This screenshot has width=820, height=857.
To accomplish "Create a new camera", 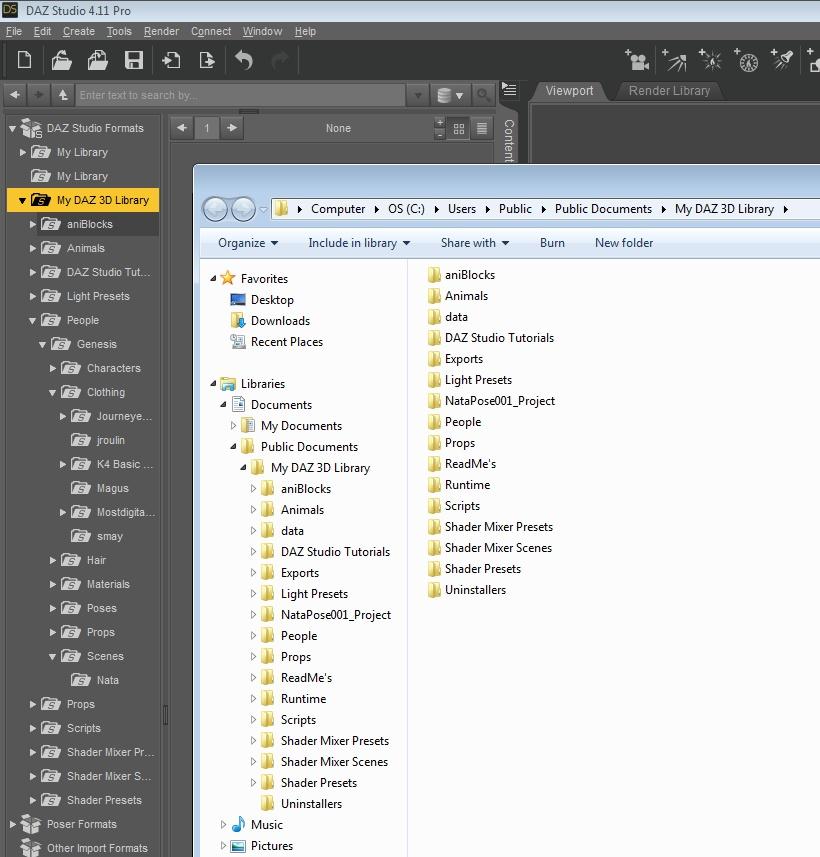I will coord(638,60).
